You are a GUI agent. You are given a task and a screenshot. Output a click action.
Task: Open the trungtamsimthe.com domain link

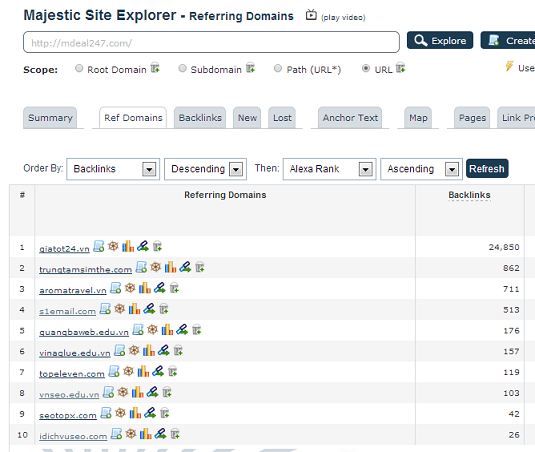[x=85, y=269]
